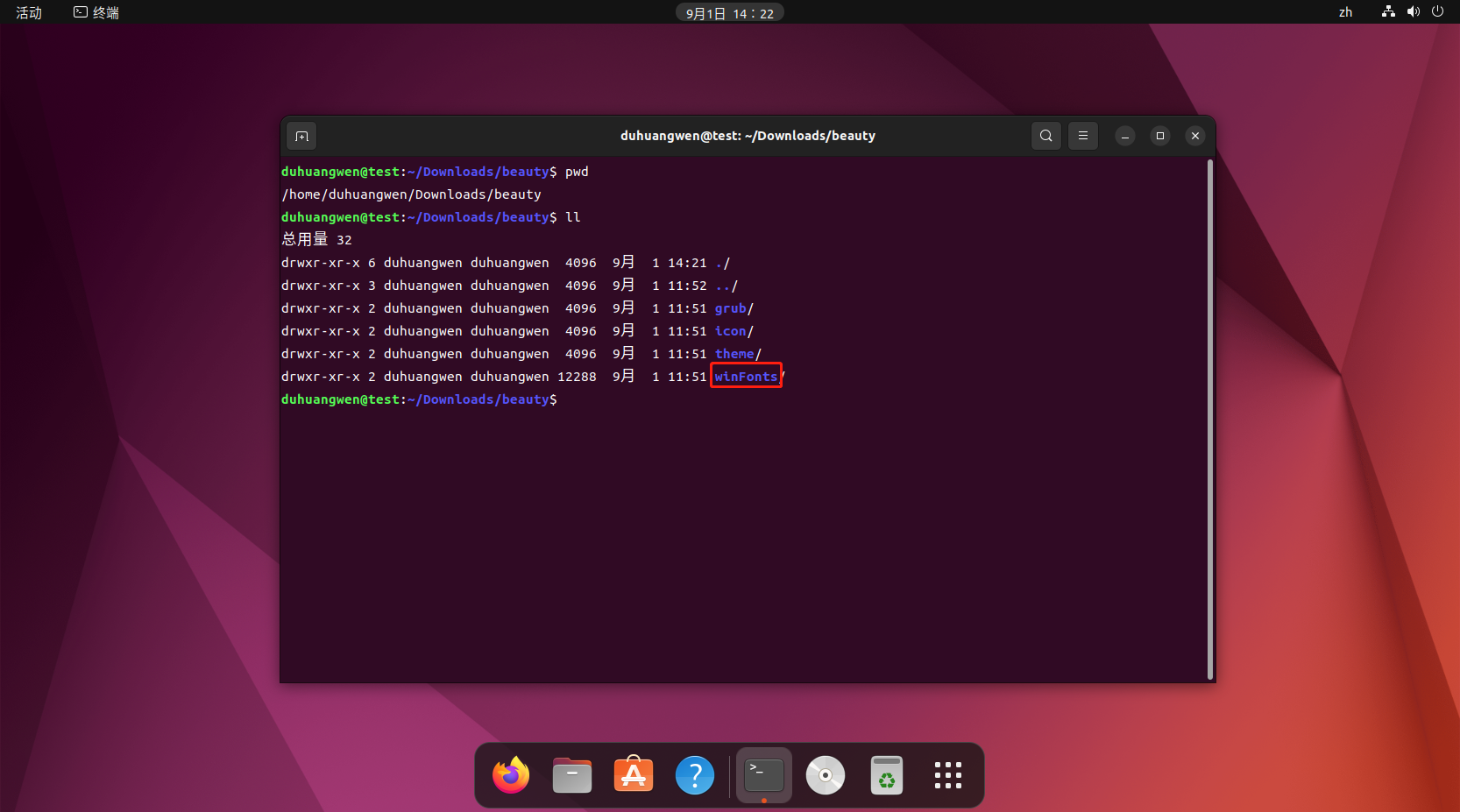Open the Files manager from dock
The image size is (1460, 812).
pyautogui.click(x=572, y=775)
